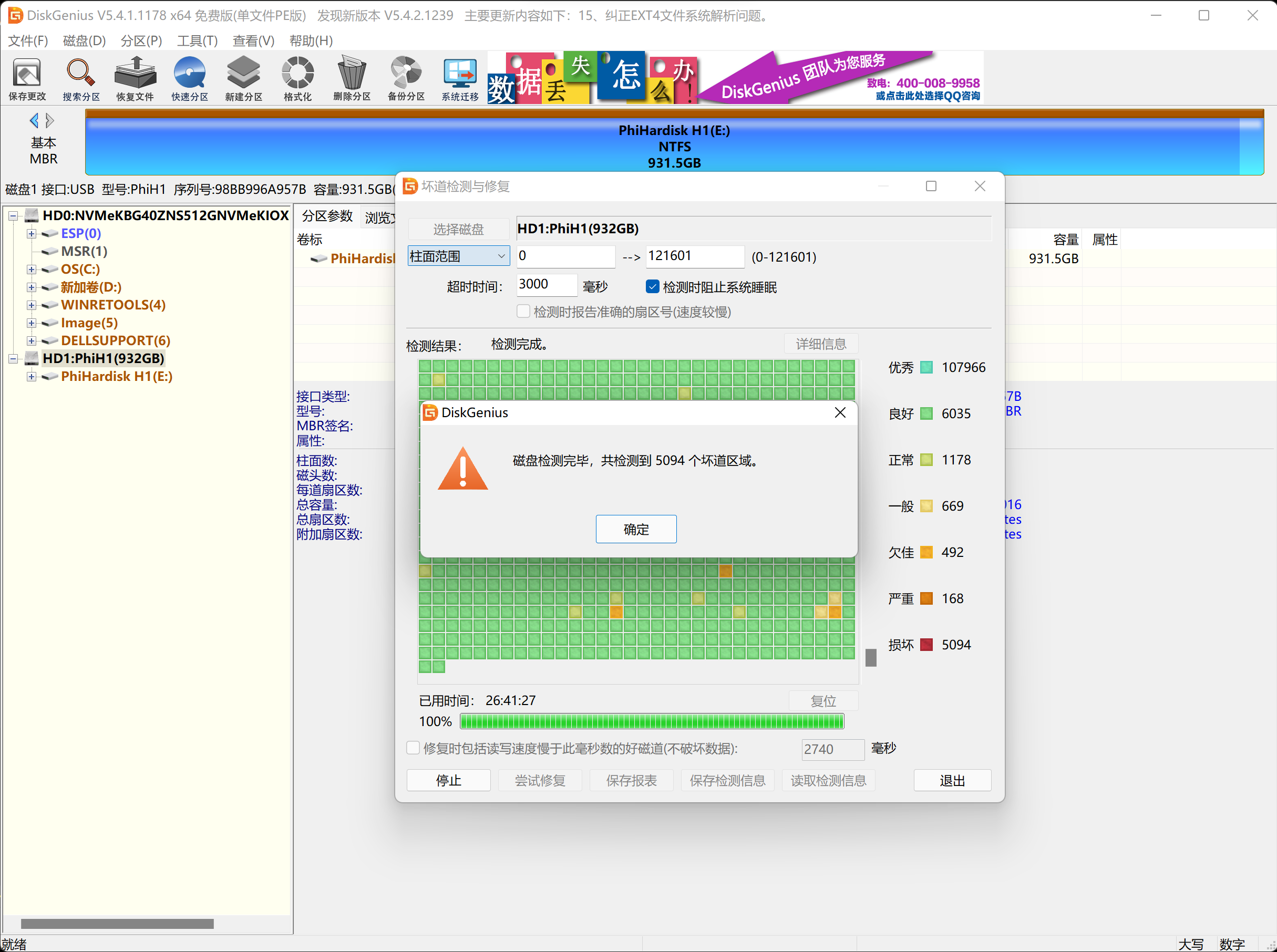
Task: Select the 格式化 toolbar icon
Action: pyautogui.click(x=297, y=79)
